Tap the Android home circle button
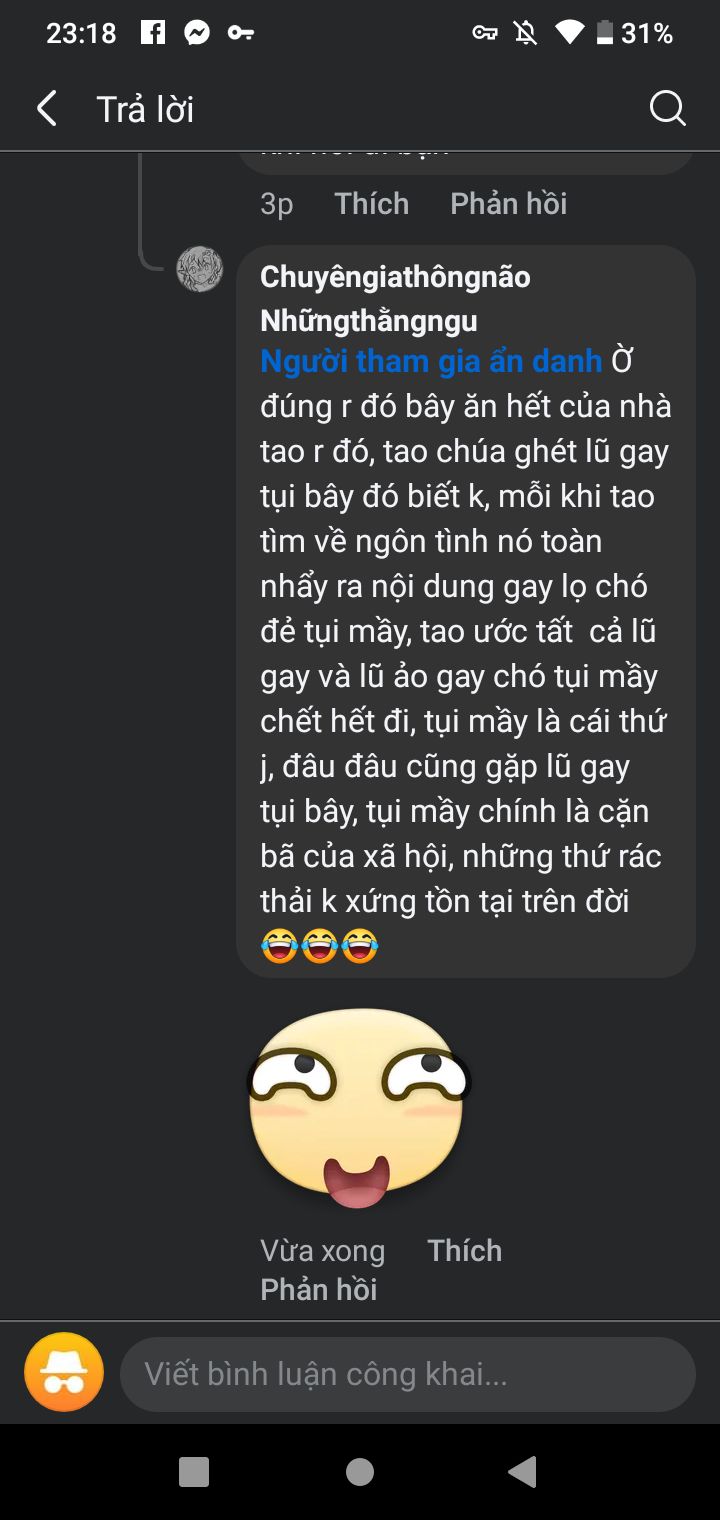Image resolution: width=720 pixels, height=1520 pixels. (x=360, y=1472)
